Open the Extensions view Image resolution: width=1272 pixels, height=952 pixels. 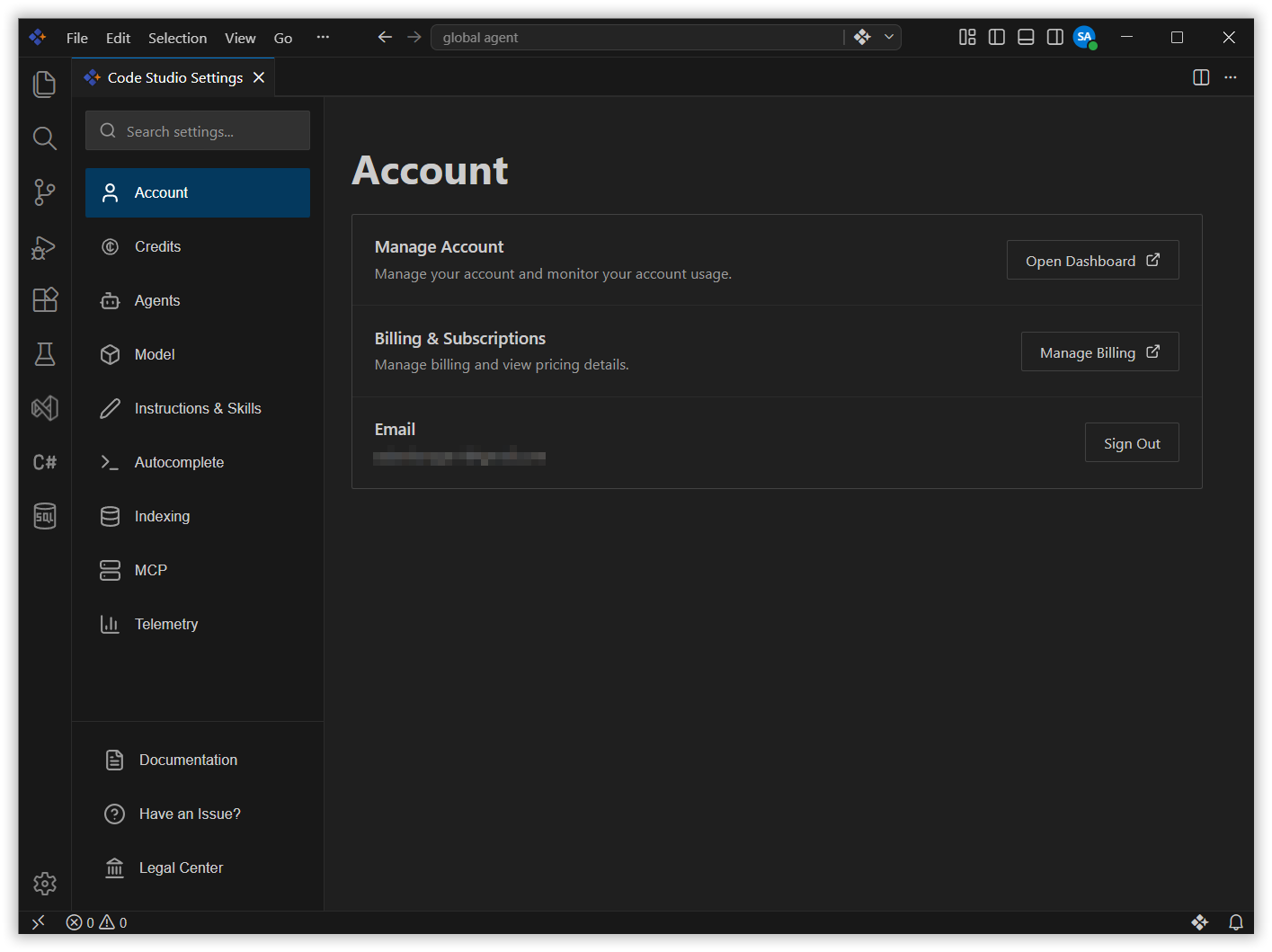pos(44,299)
